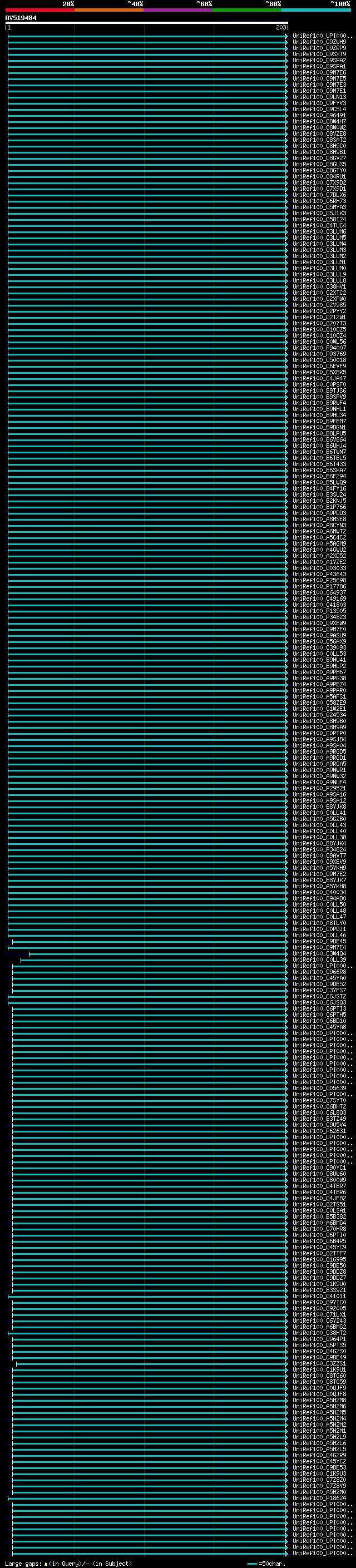Select hit UniRef100_Q6RH73
This screenshot has width=356, height=1568.
point(319,201)
